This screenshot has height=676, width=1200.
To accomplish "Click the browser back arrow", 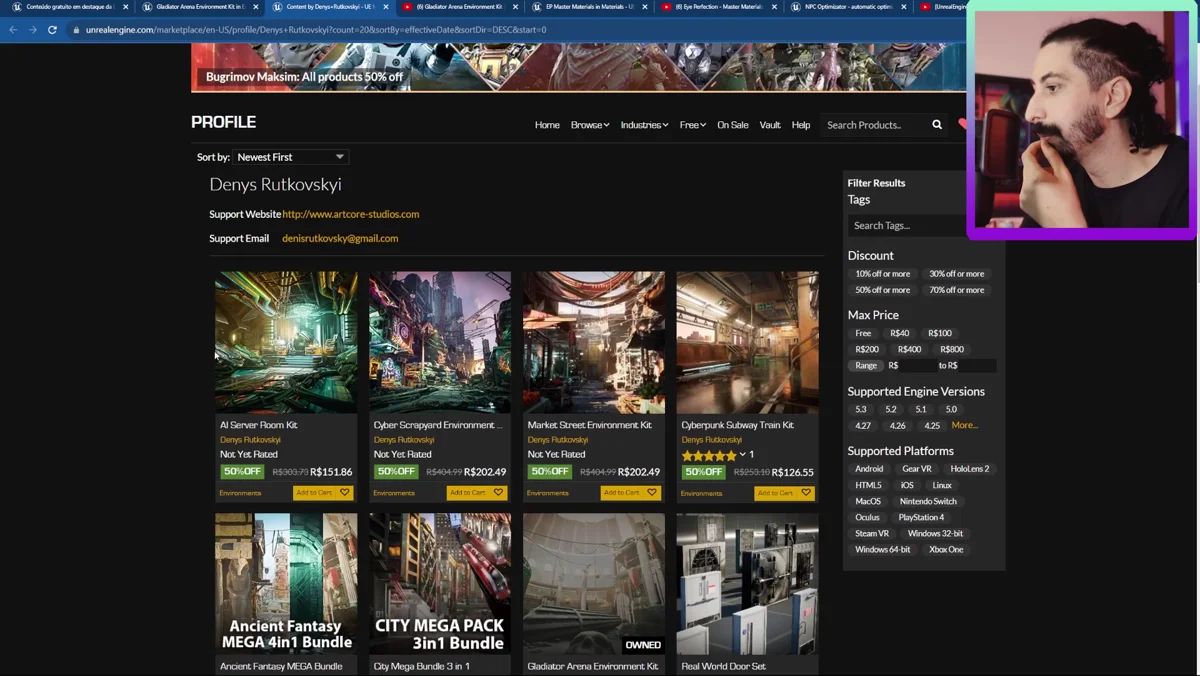I will (13, 30).
